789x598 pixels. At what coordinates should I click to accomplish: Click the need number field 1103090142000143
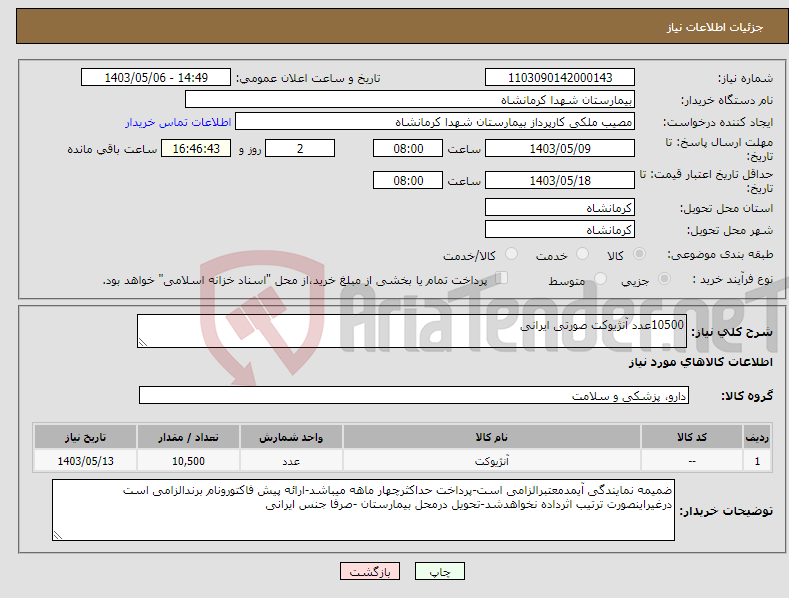click(560, 78)
